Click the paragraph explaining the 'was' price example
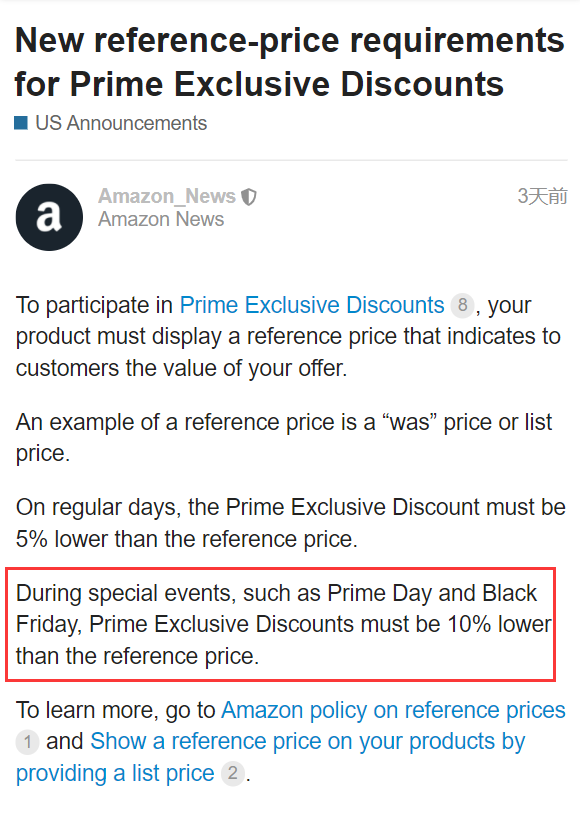Screen dimensions: 580x821 point(284,438)
